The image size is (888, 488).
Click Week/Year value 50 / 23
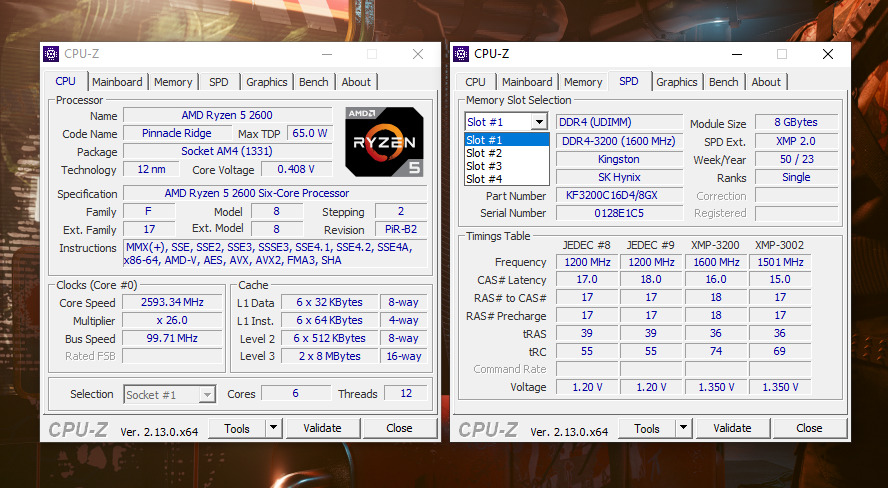796,159
